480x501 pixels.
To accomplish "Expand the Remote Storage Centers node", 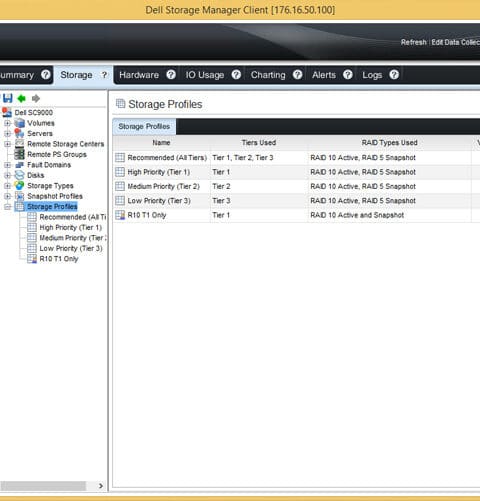I will click(x=7, y=144).
